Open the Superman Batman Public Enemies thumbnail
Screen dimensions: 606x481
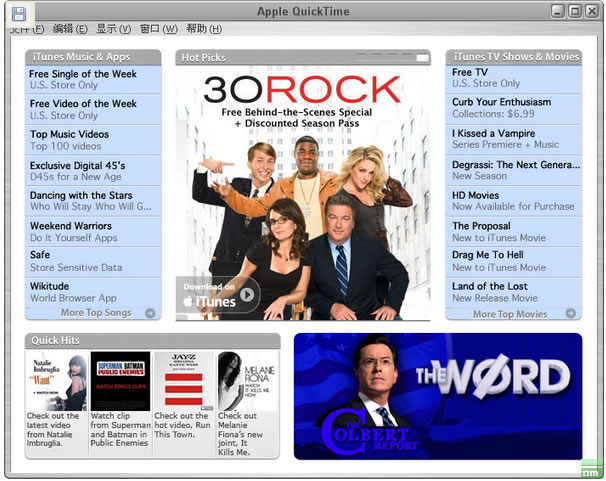coord(120,381)
